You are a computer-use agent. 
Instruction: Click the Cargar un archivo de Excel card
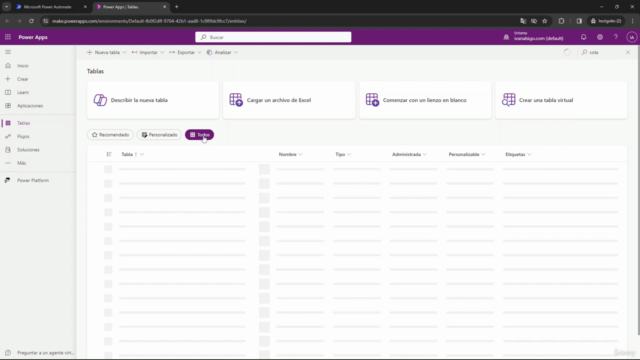pyautogui.click(x=289, y=100)
